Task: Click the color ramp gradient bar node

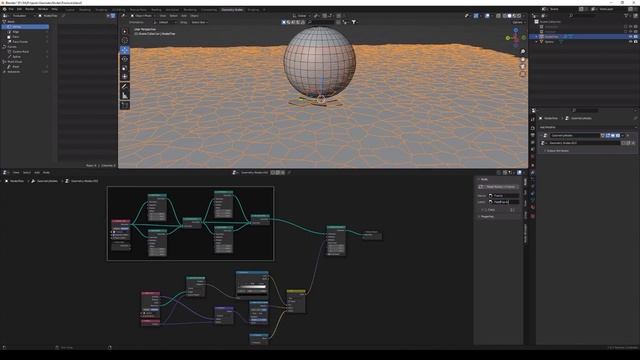Action: tap(252, 287)
